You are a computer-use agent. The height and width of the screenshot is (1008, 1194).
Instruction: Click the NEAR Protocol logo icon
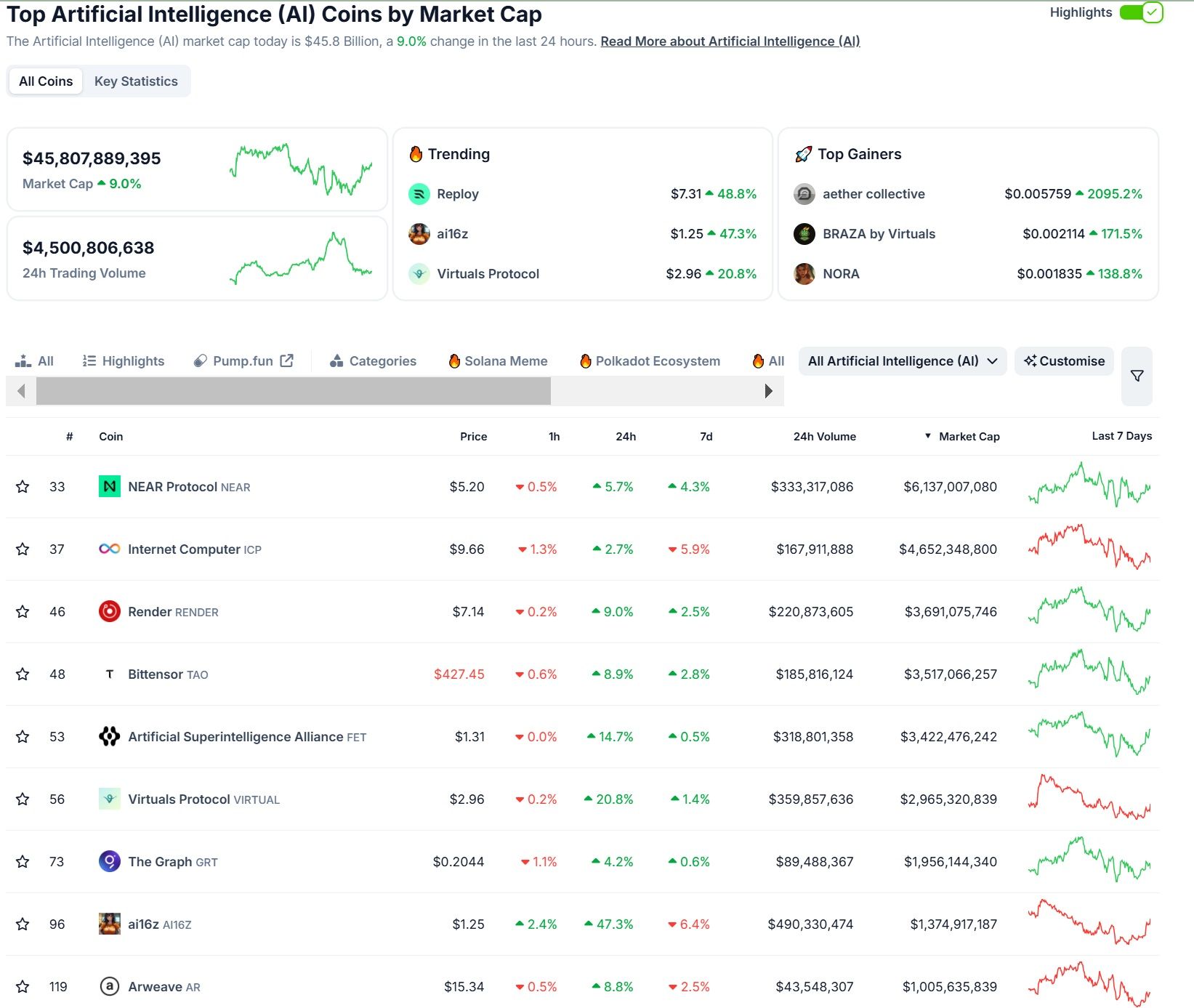click(110, 486)
